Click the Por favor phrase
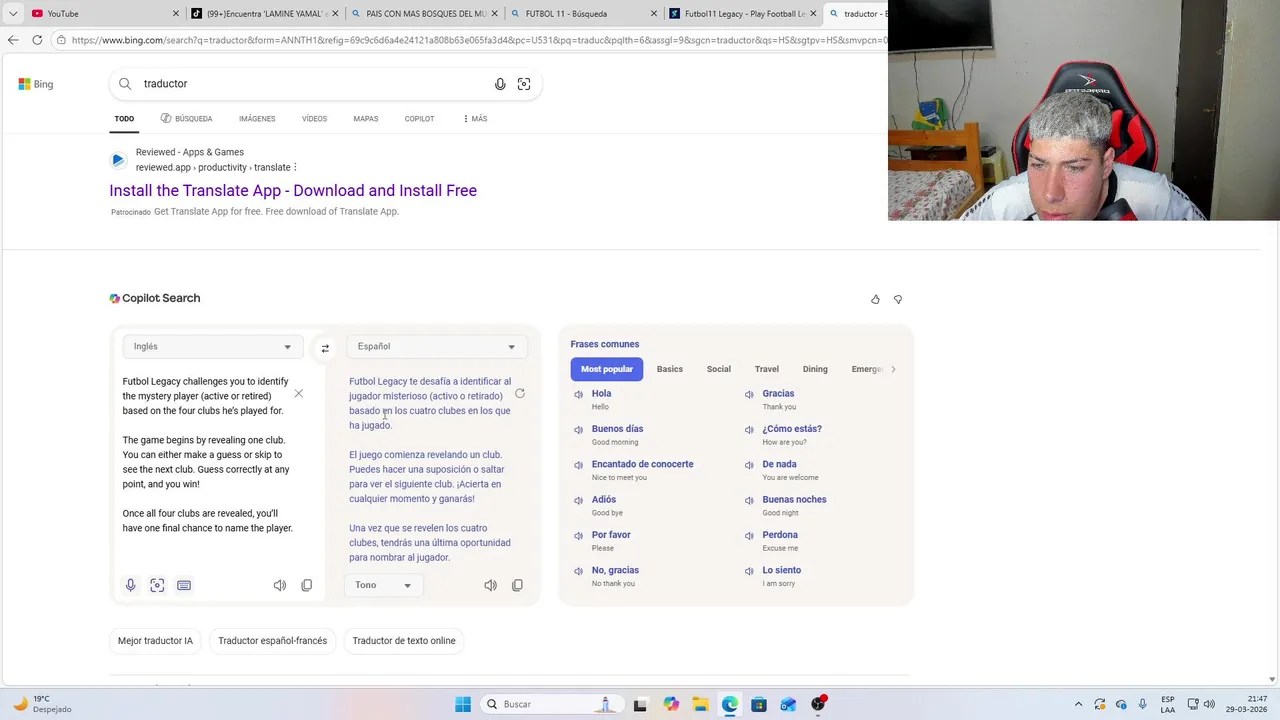Viewport: 1280px width, 720px height. [611, 535]
